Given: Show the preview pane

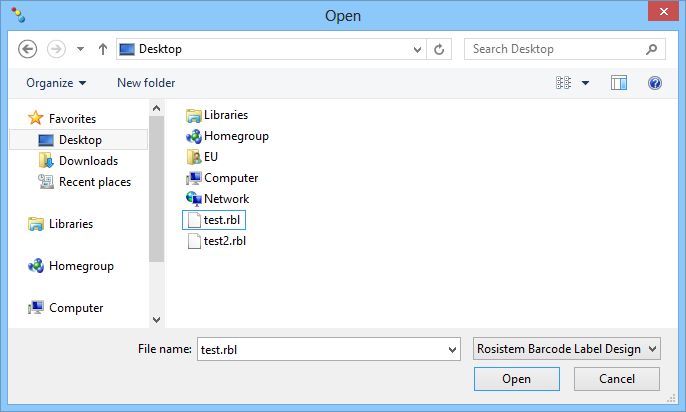Looking at the screenshot, I should point(619,83).
